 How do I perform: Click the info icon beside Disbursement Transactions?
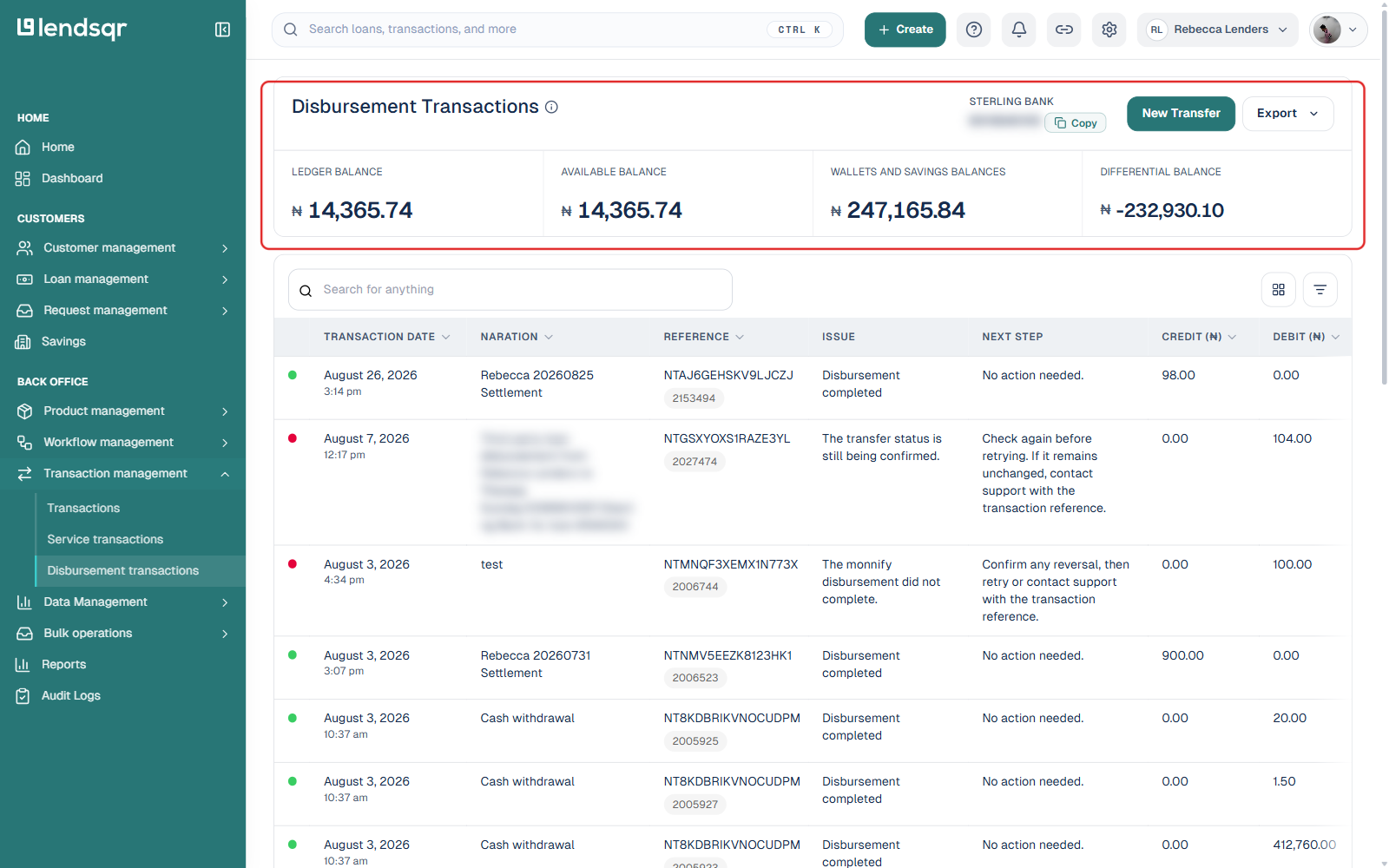coord(551,107)
